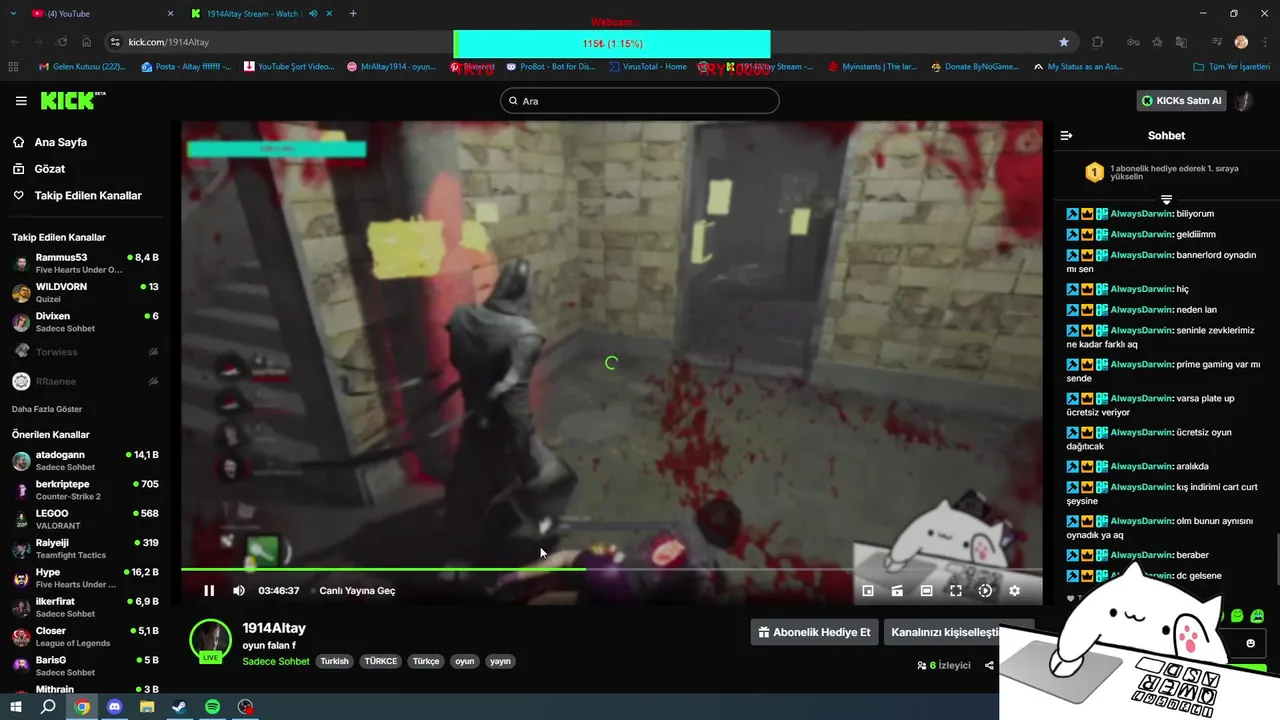Click the Abonelik Hediye Et button
This screenshot has width=1280, height=720.
tap(814, 632)
